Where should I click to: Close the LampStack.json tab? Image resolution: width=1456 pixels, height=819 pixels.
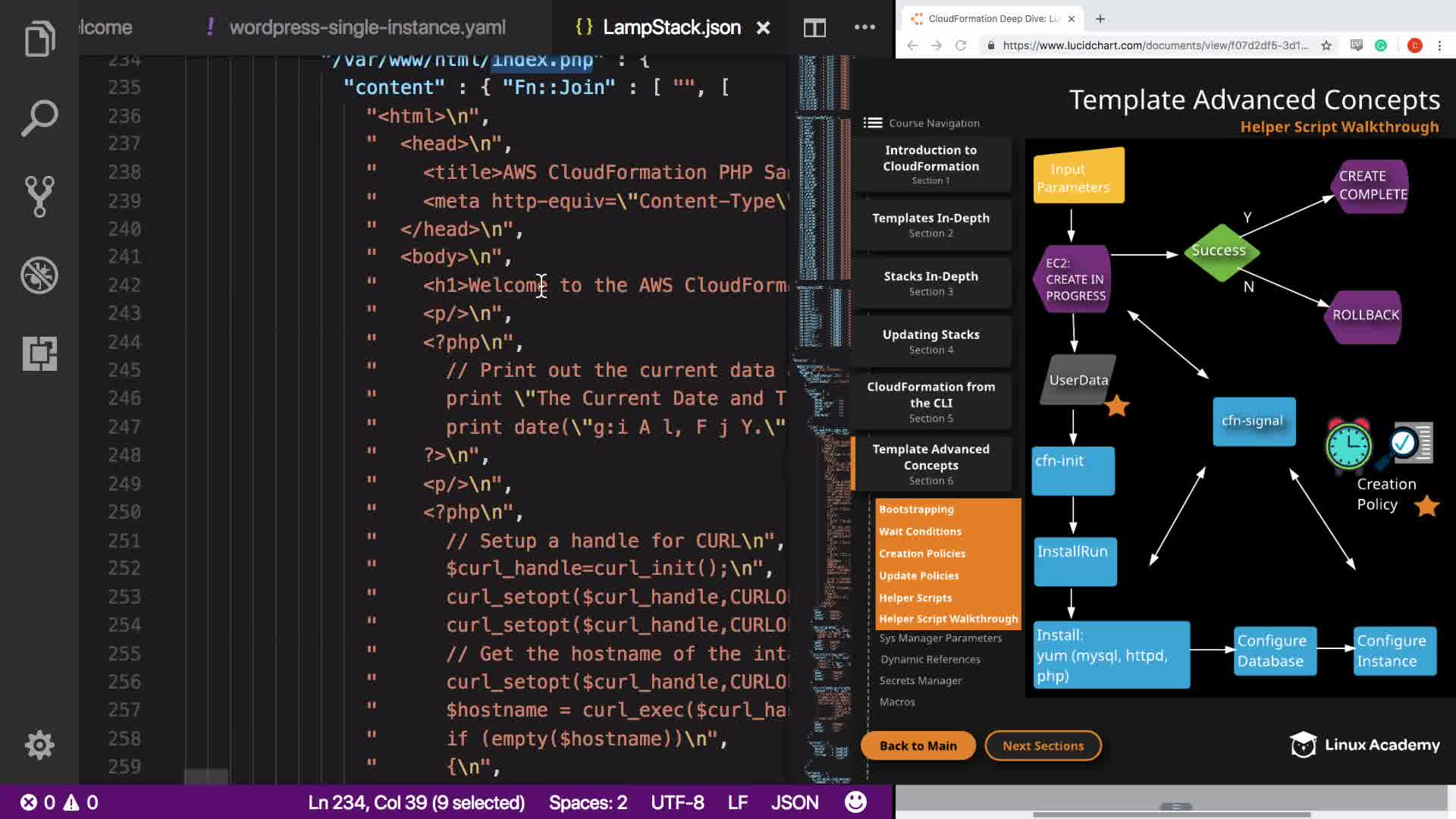[763, 28]
